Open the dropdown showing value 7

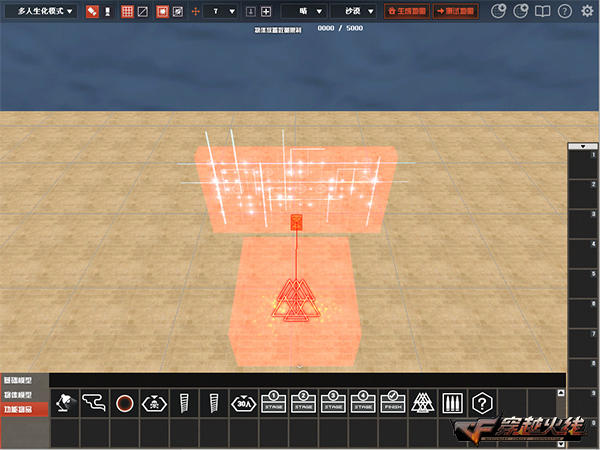(220, 11)
